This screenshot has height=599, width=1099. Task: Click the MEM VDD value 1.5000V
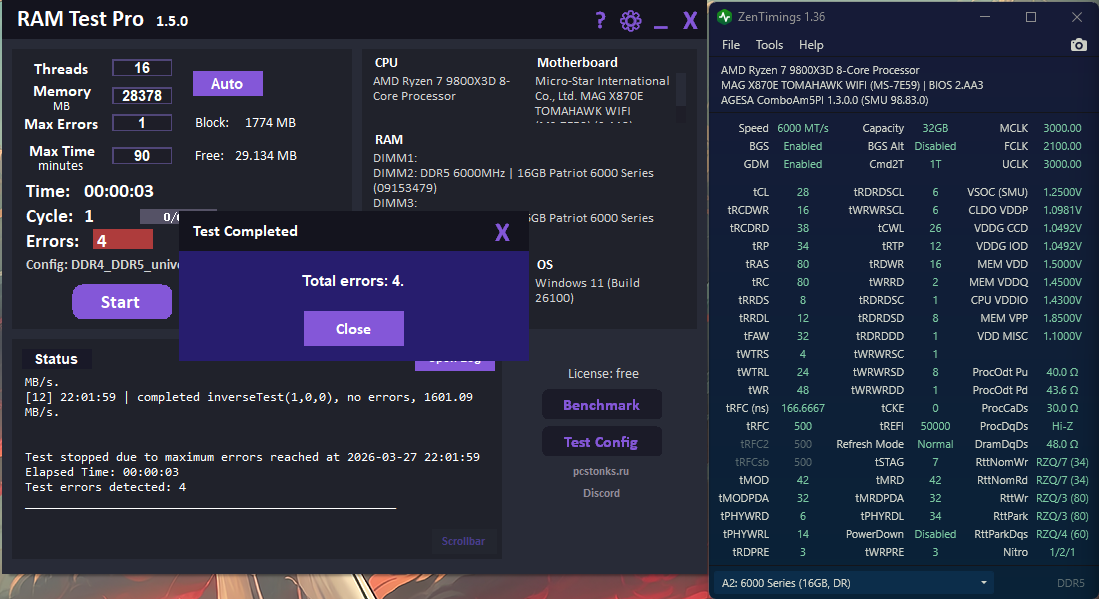[x=1062, y=264]
